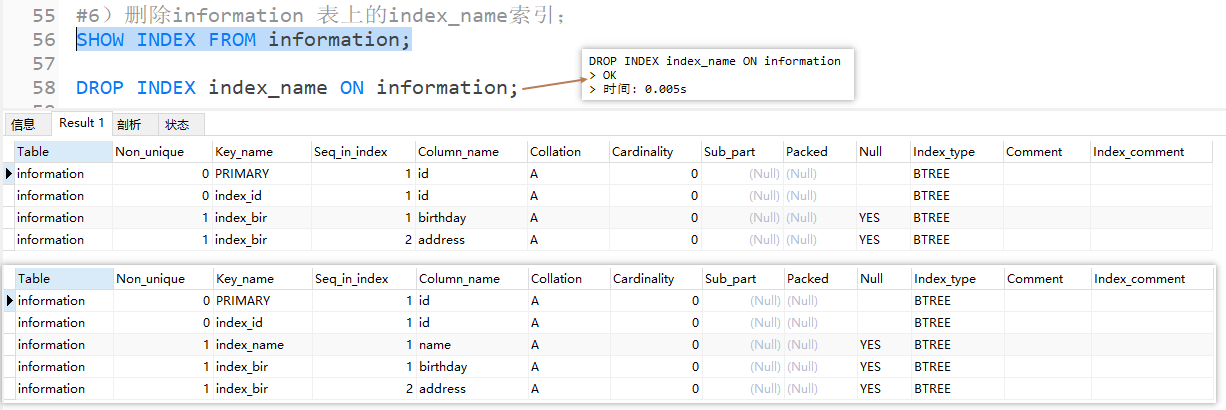Click the current-row arrow marker in upper grid
Image resolution: width=1226 pixels, height=410 pixels.
coord(10,174)
